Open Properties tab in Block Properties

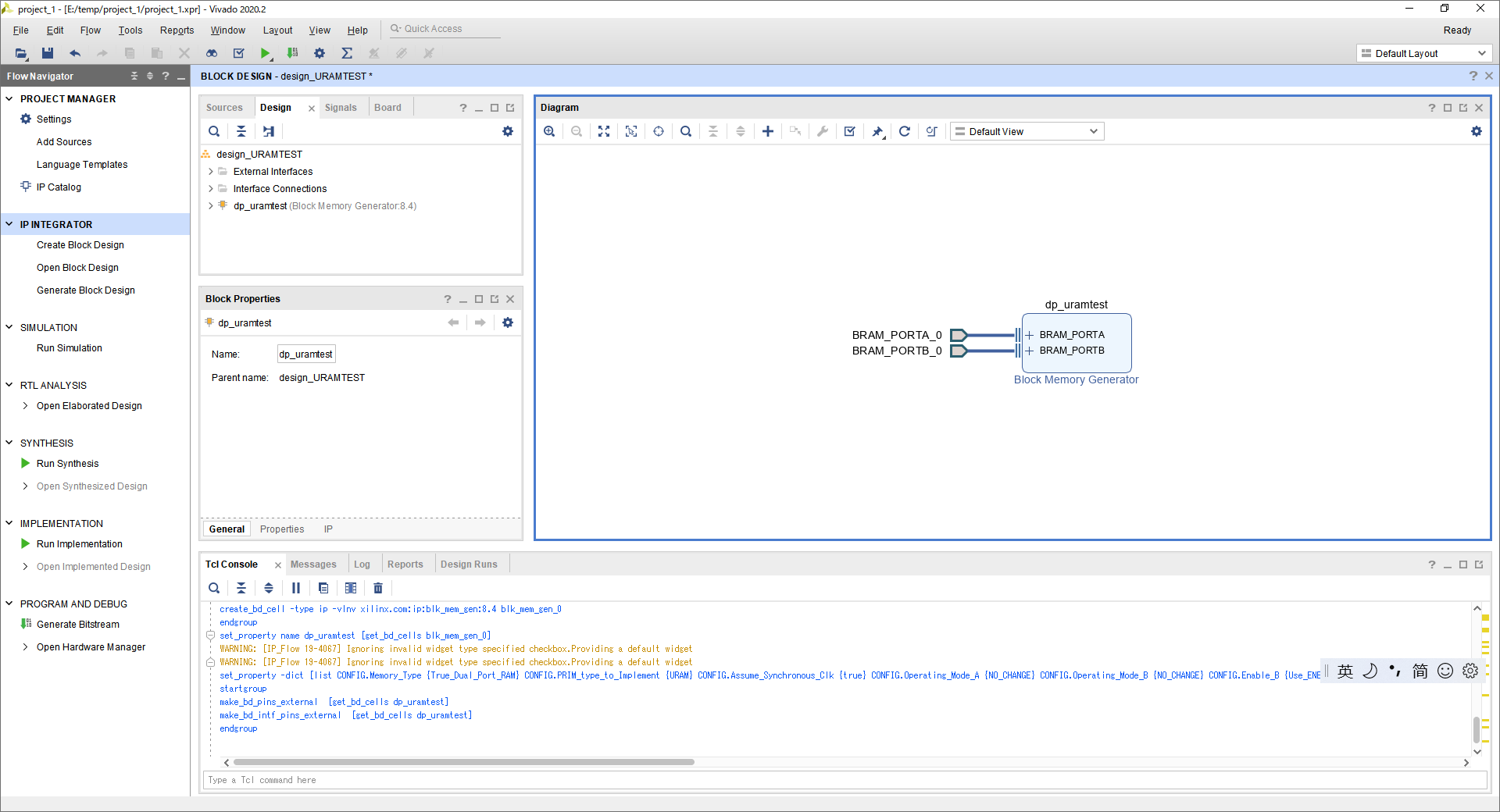282,529
